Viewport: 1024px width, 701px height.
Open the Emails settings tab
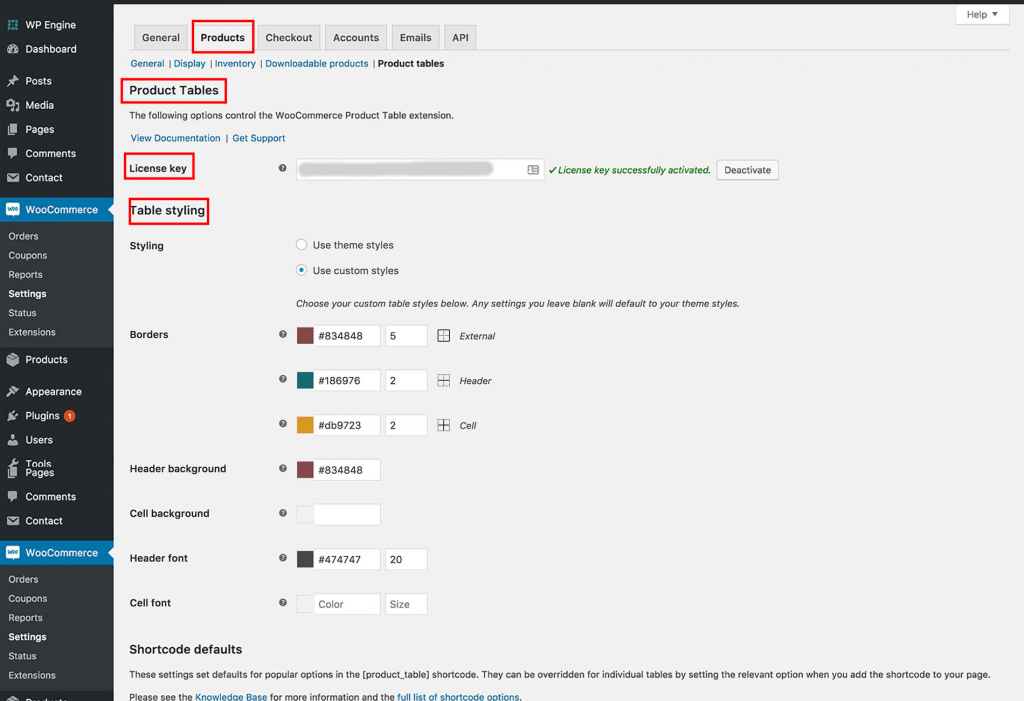pos(415,37)
